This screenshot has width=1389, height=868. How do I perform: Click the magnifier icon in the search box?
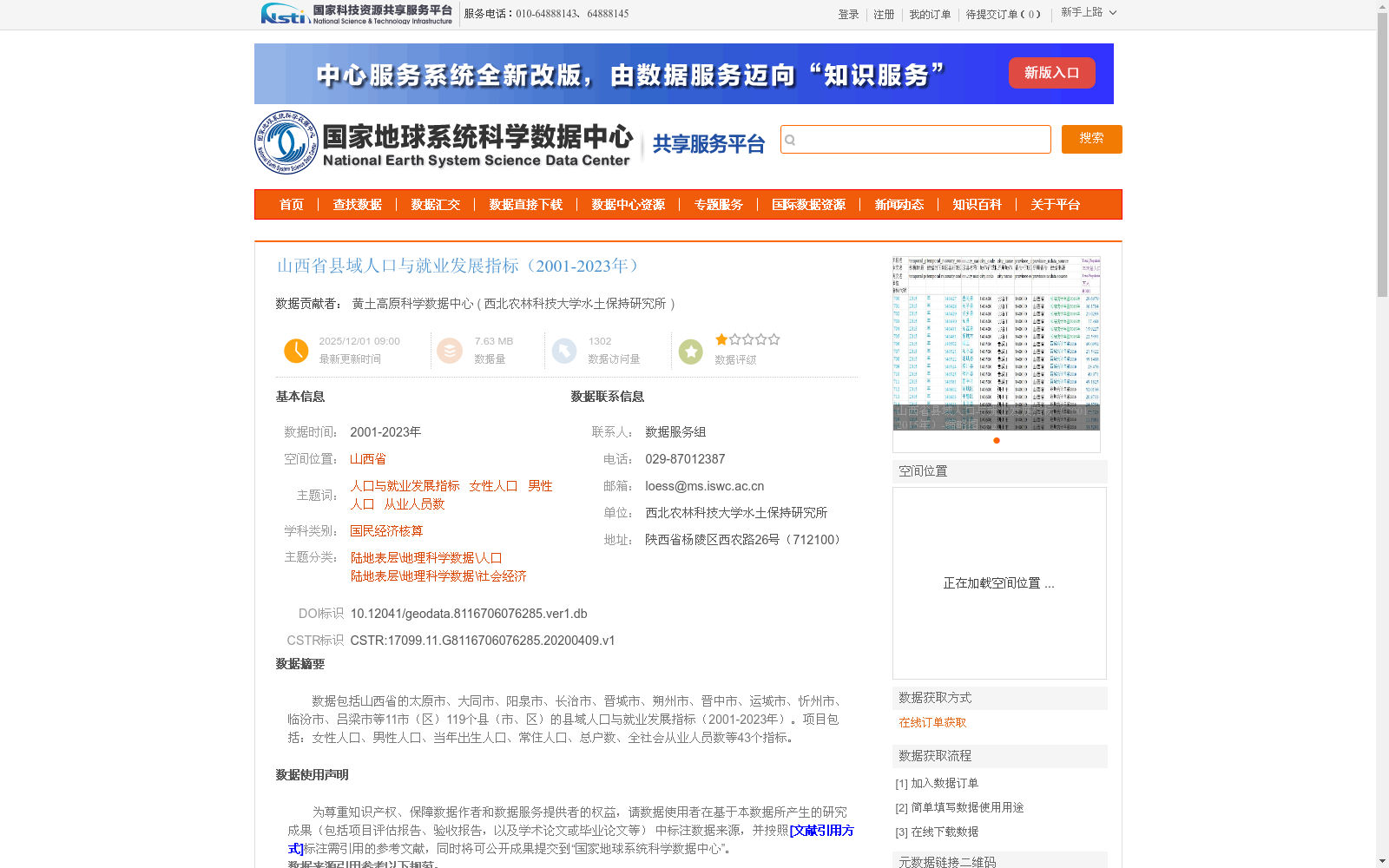point(790,140)
